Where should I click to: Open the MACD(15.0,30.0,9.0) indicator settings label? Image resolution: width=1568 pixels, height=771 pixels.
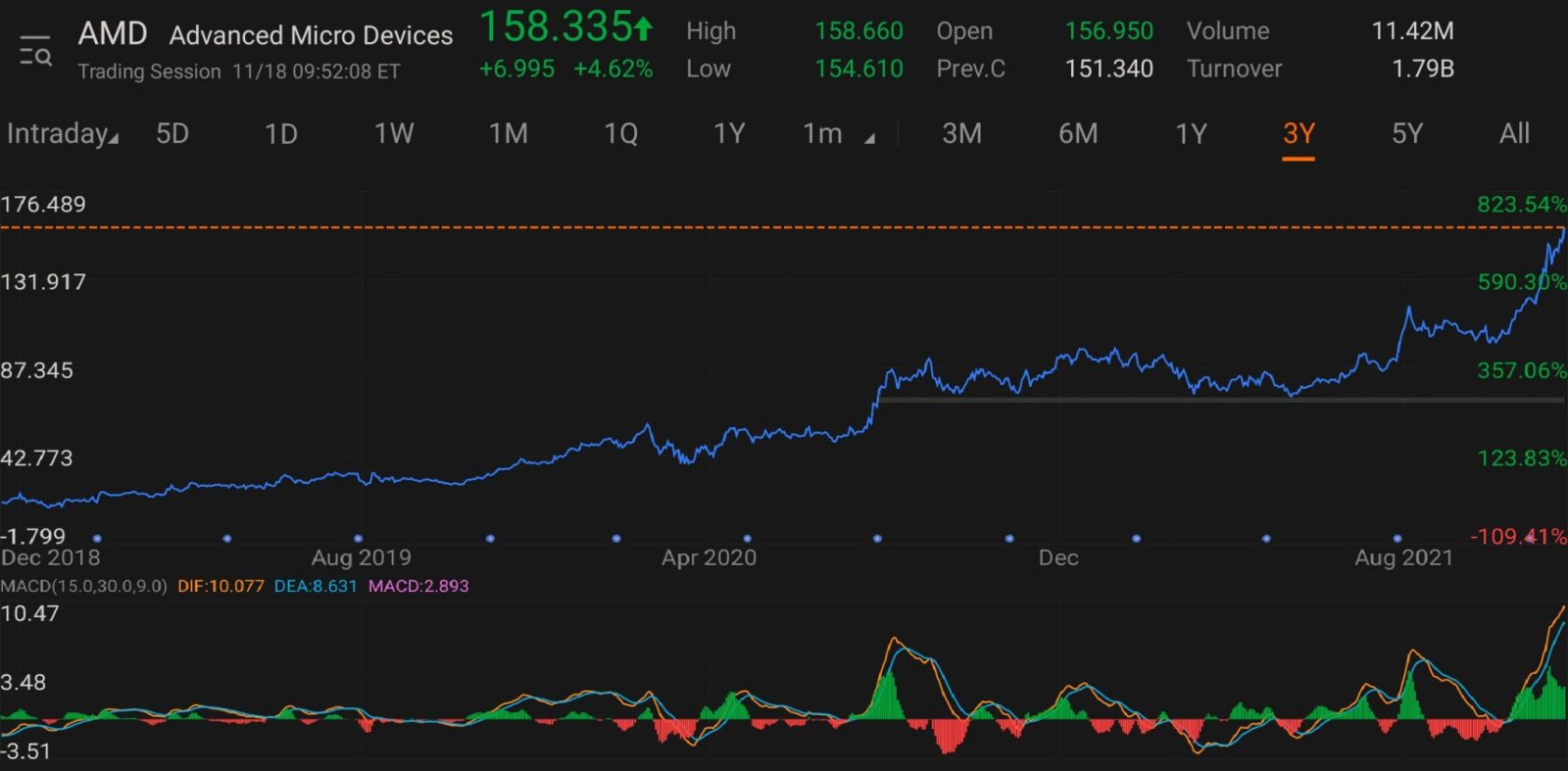(x=84, y=586)
